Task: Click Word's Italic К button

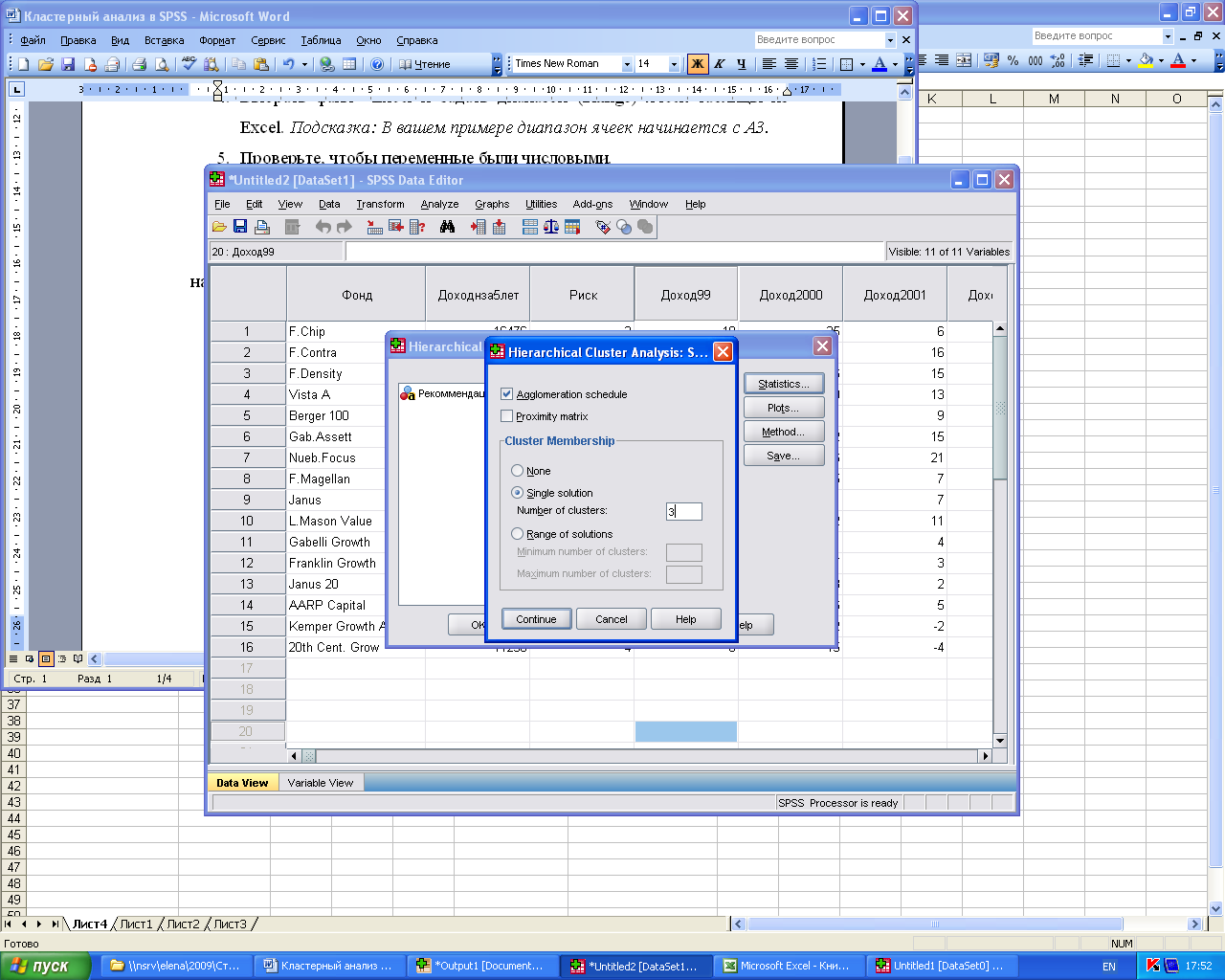Action: [719, 64]
